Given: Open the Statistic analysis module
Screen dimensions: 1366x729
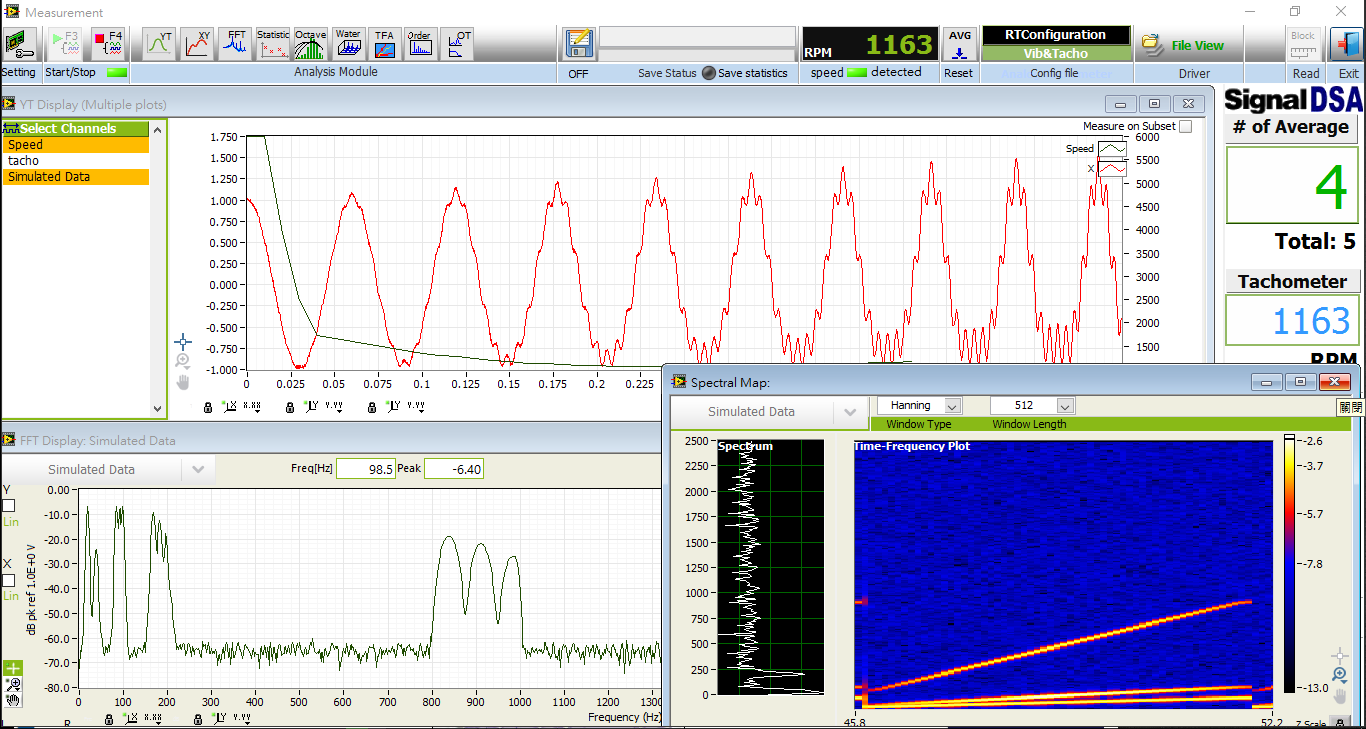Looking at the screenshot, I should point(273,44).
